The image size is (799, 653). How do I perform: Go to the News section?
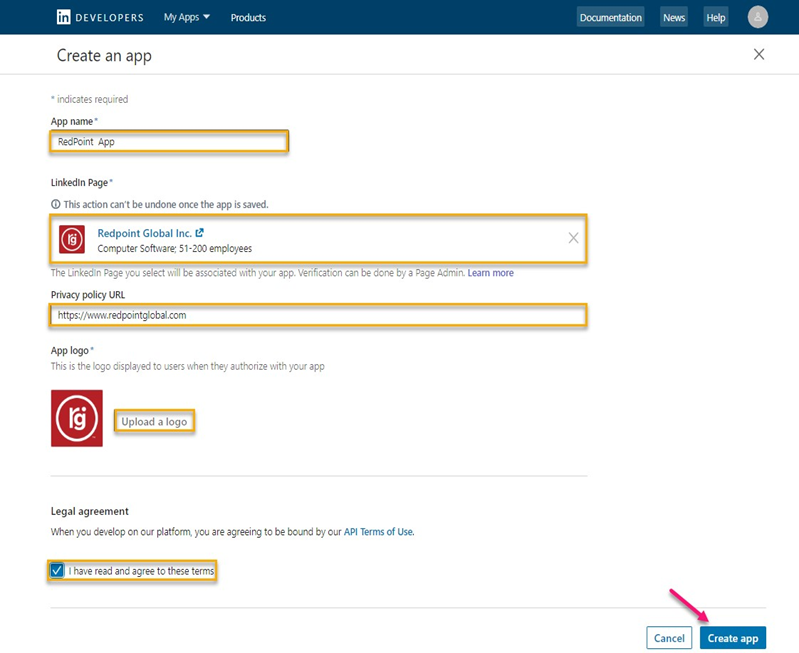[674, 17]
